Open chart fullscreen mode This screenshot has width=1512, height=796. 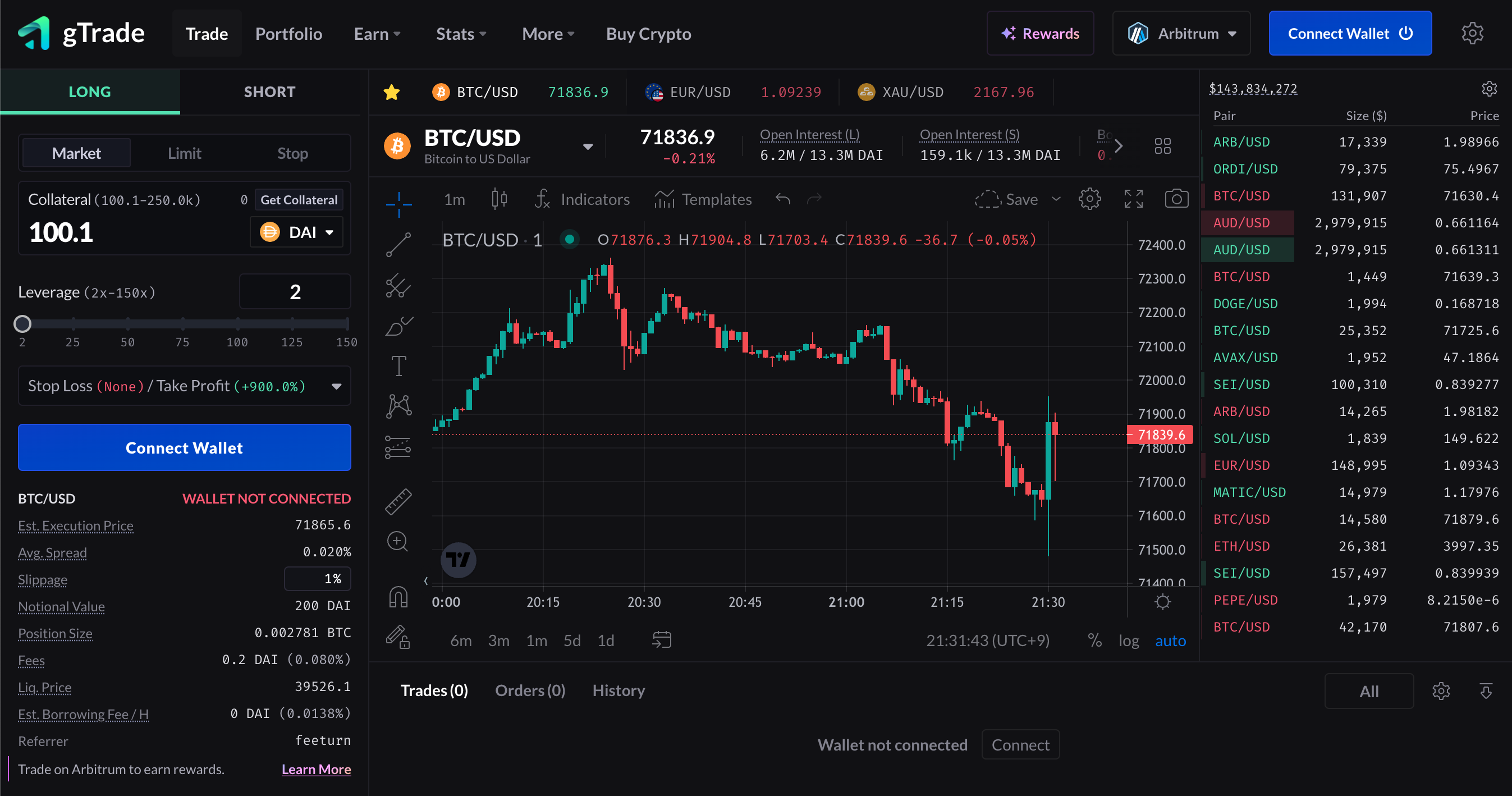point(1133,199)
